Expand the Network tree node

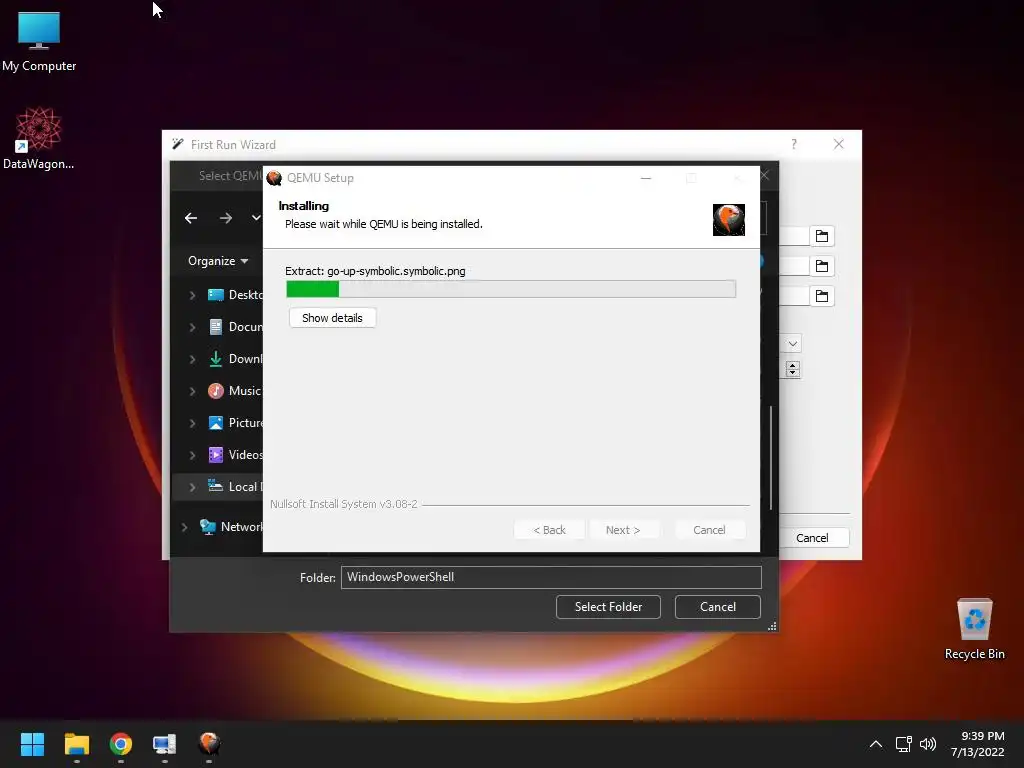(184, 527)
